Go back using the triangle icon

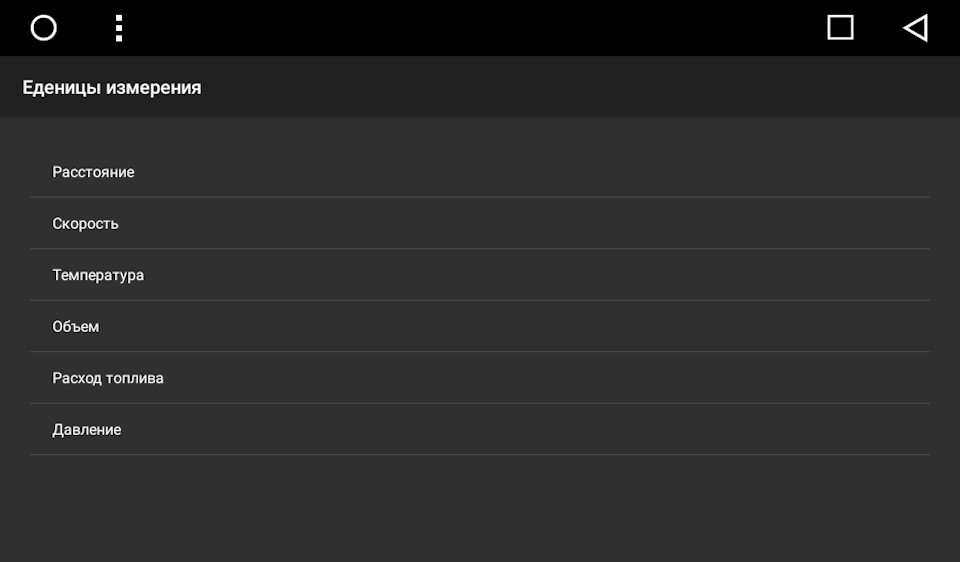[916, 28]
